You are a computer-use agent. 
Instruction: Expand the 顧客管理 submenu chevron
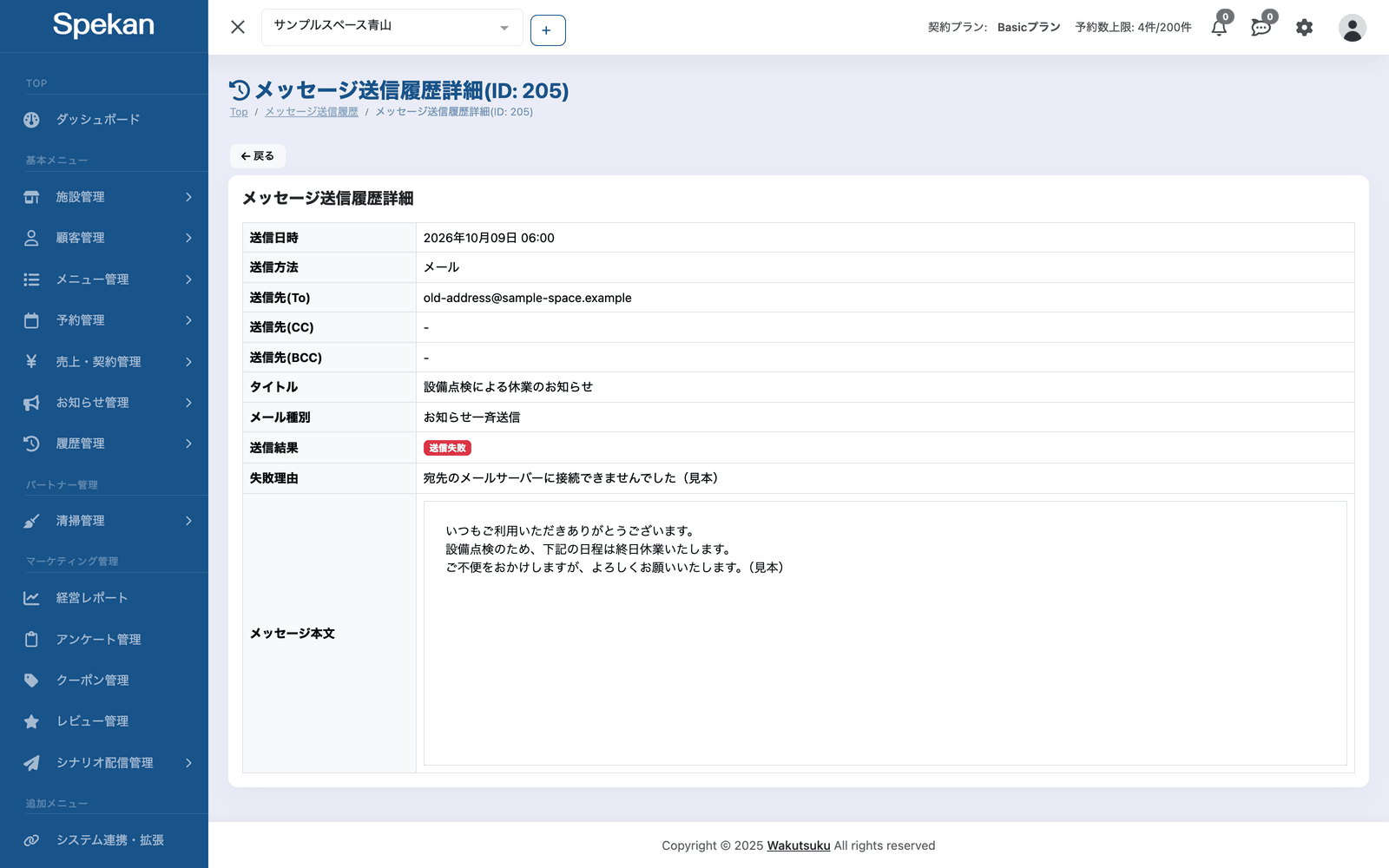(188, 238)
